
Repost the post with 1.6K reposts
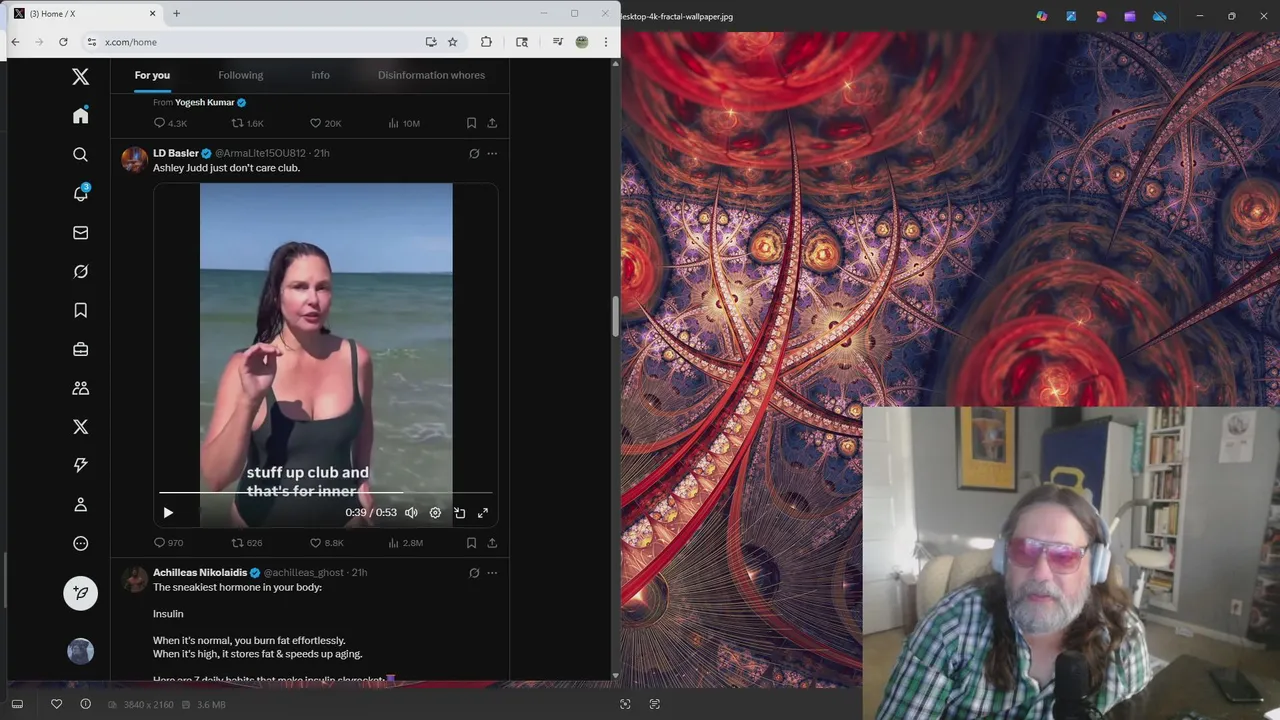tap(248, 123)
